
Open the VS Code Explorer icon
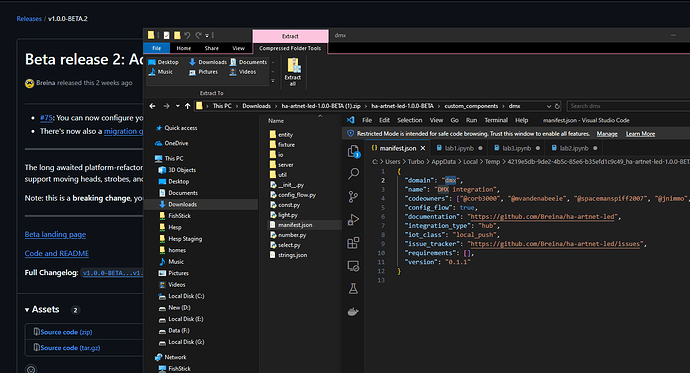pyautogui.click(x=353, y=151)
